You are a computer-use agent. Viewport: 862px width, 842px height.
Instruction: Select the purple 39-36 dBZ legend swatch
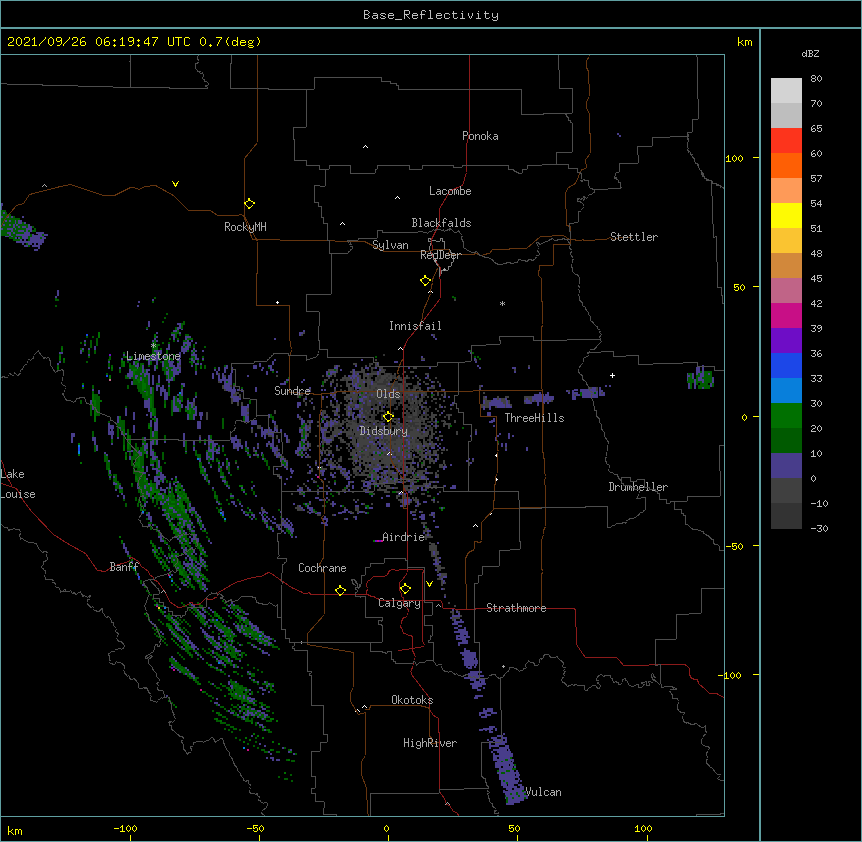[x=786, y=340]
